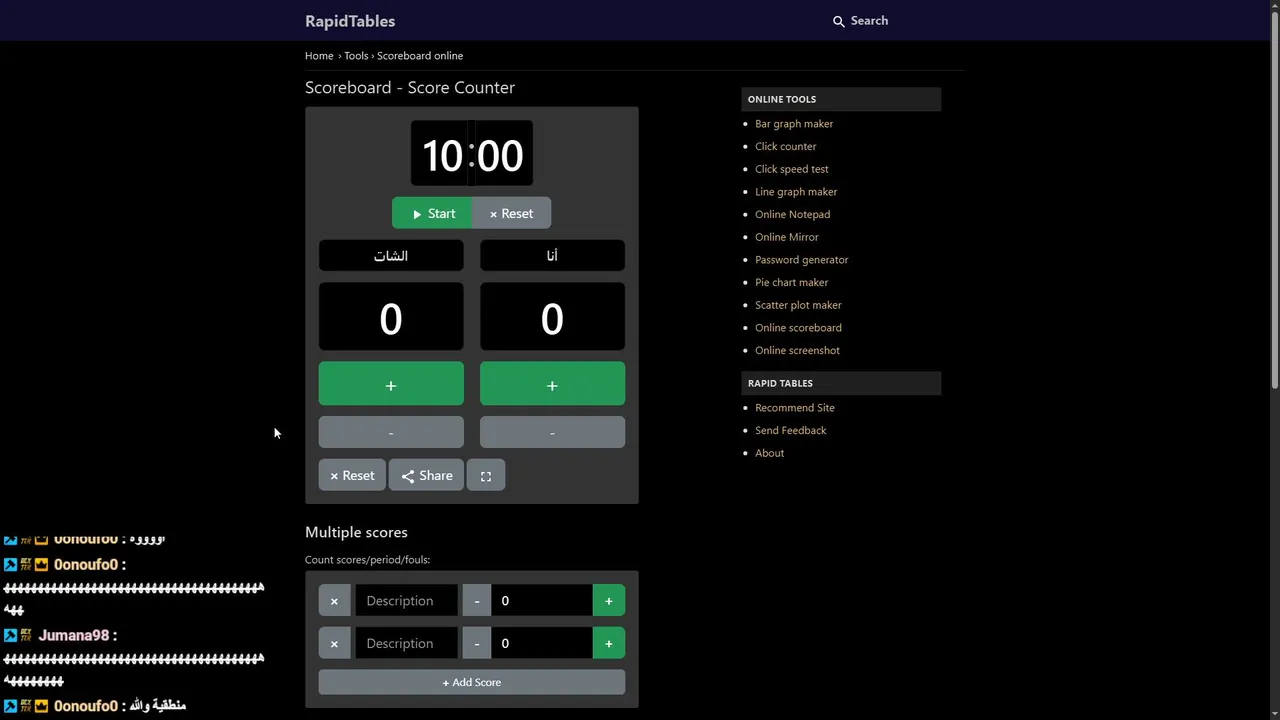Open the RapidTables site logo
Image resolution: width=1280 pixels, height=720 pixels.
350,21
